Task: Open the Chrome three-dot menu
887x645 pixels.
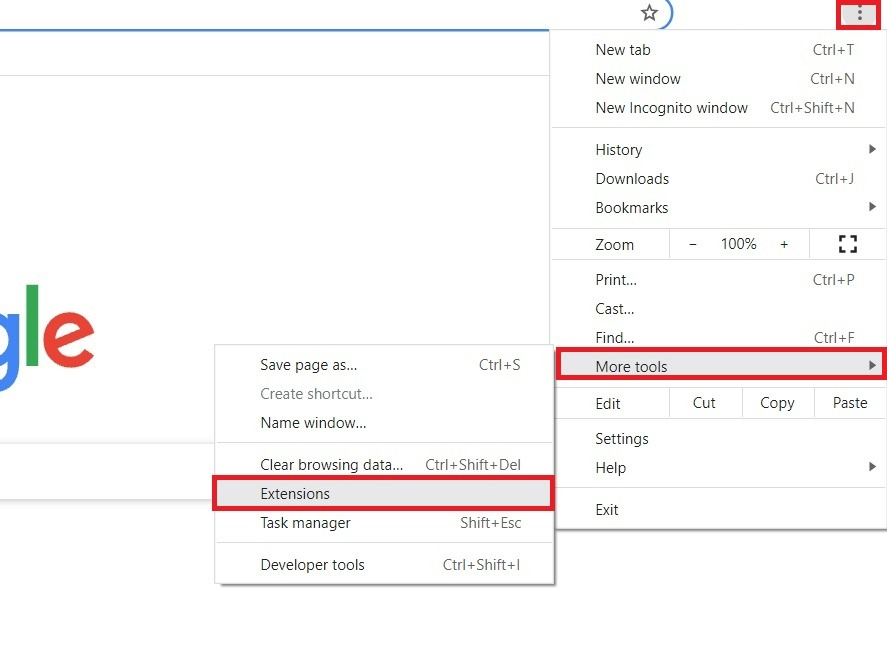Action: (x=859, y=14)
